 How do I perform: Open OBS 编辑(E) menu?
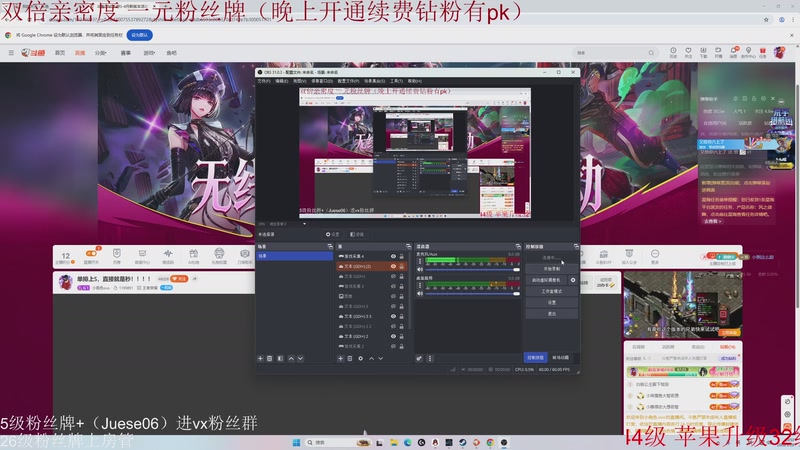coord(282,81)
